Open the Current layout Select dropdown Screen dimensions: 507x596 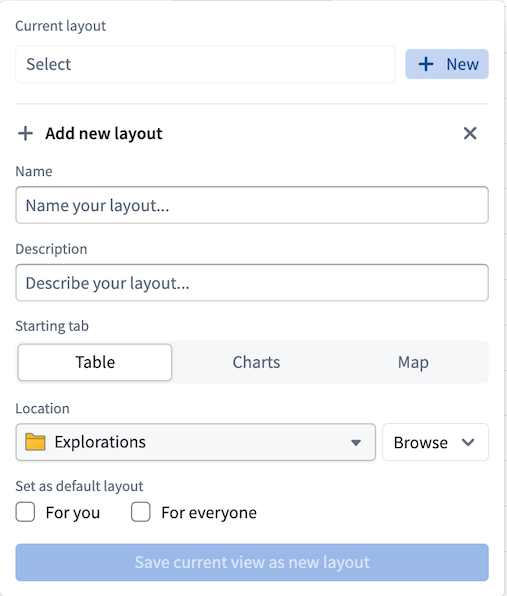click(x=205, y=64)
